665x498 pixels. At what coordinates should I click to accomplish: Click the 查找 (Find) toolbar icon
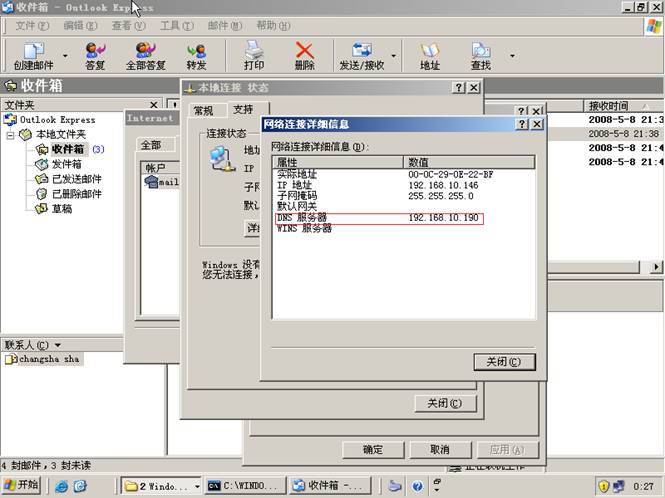481,51
